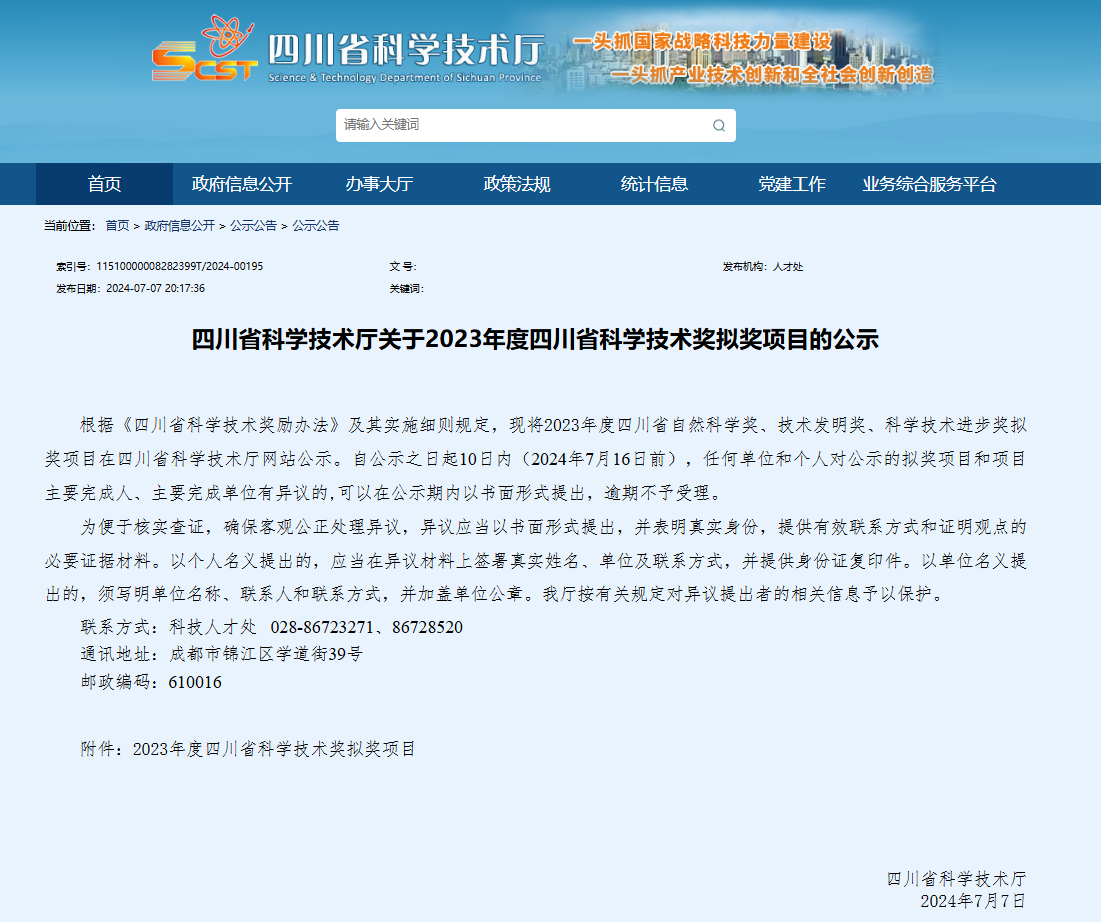The height and width of the screenshot is (922, 1101).
Task: Click the 四川省科学技术厅 signature at the bottom right
Action: point(956,879)
